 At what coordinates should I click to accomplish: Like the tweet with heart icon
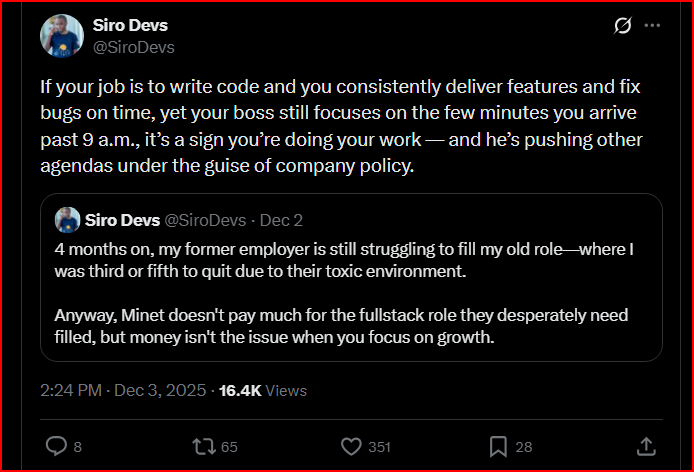pyautogui.click(x=349, y=446)
